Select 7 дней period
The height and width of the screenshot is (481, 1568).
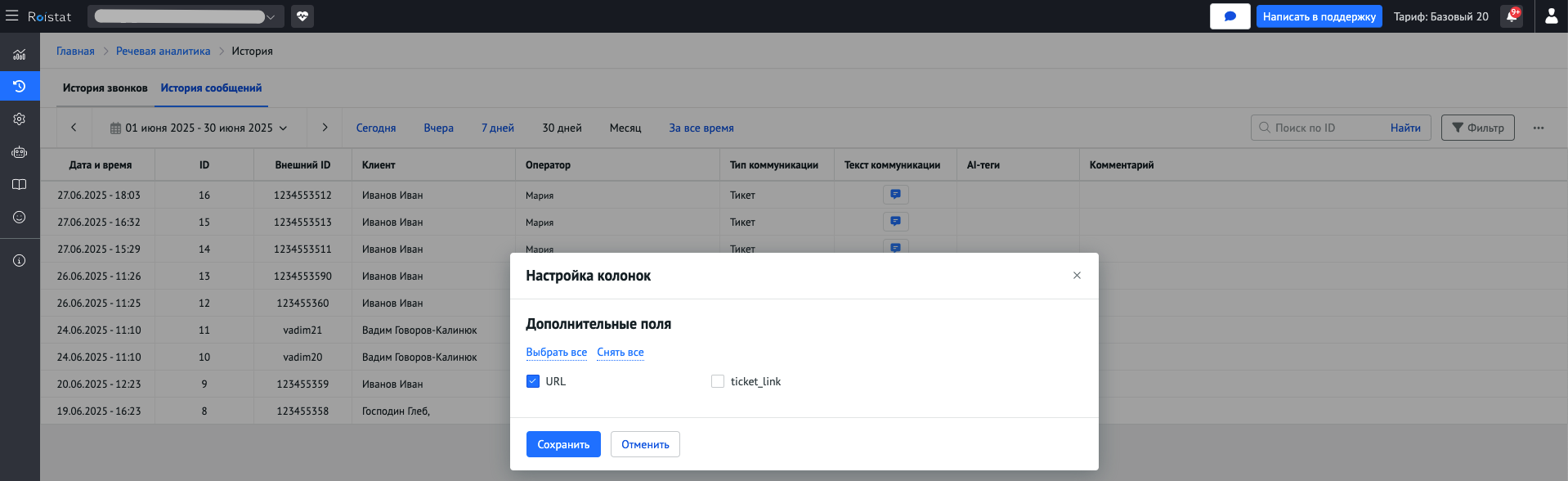tap(498, 128)
